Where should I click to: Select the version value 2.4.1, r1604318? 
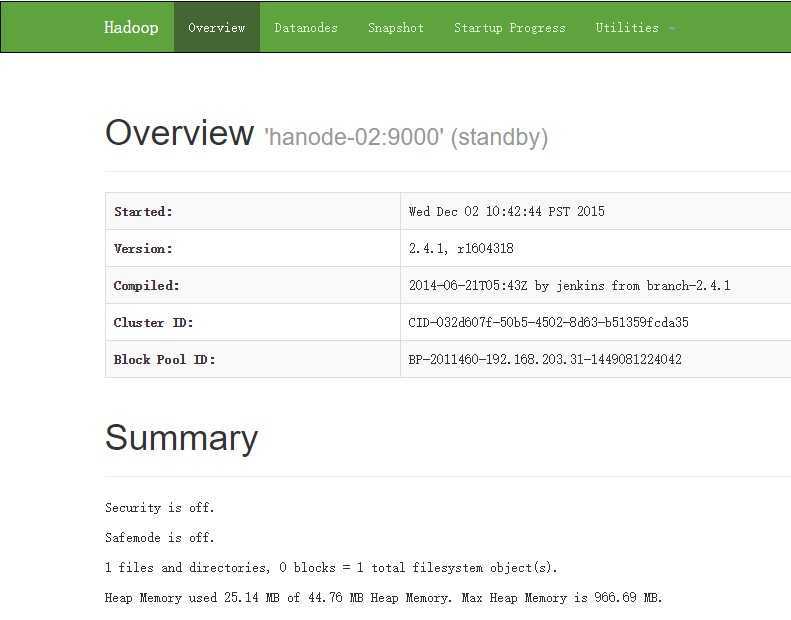[461, 248]
